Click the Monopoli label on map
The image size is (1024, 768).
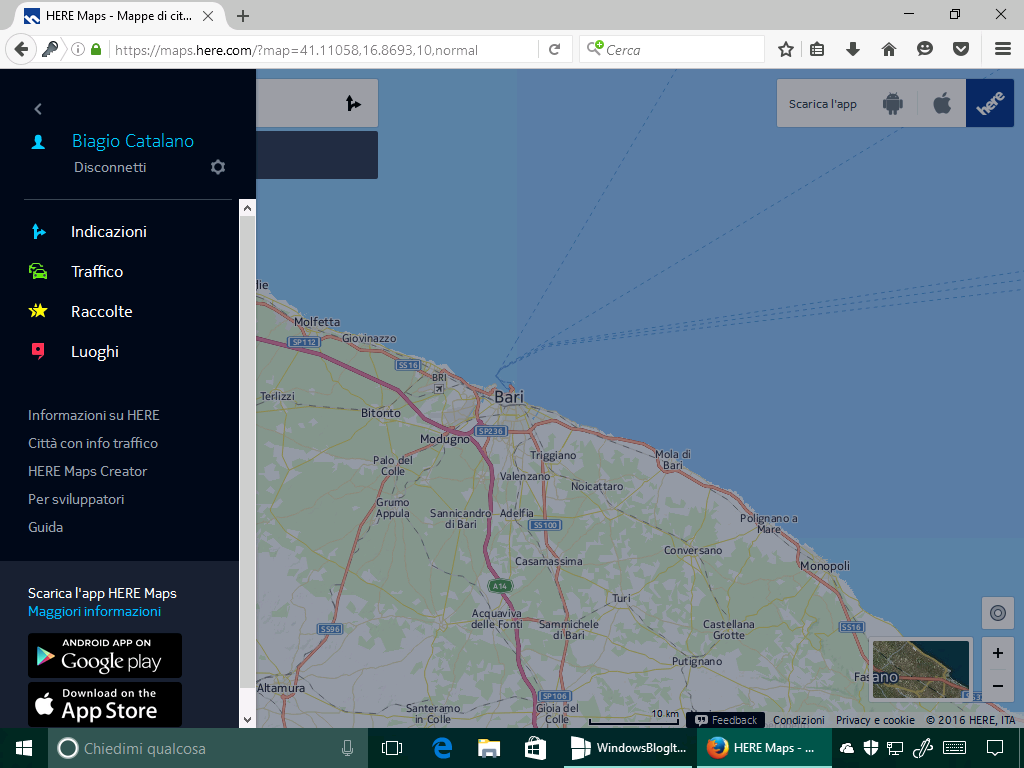825,566
